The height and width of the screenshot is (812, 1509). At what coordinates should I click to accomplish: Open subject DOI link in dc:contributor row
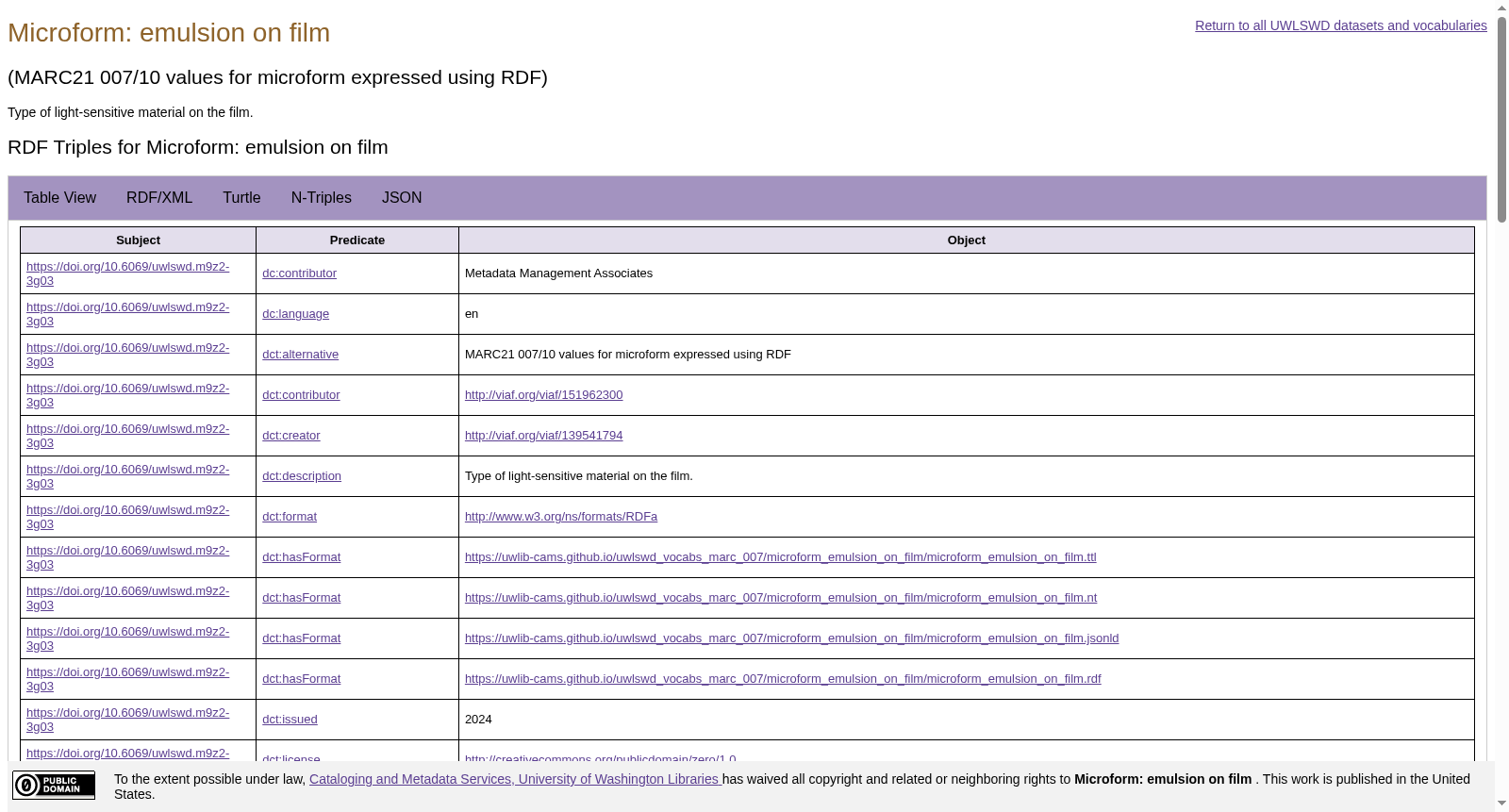click(127, 273)
